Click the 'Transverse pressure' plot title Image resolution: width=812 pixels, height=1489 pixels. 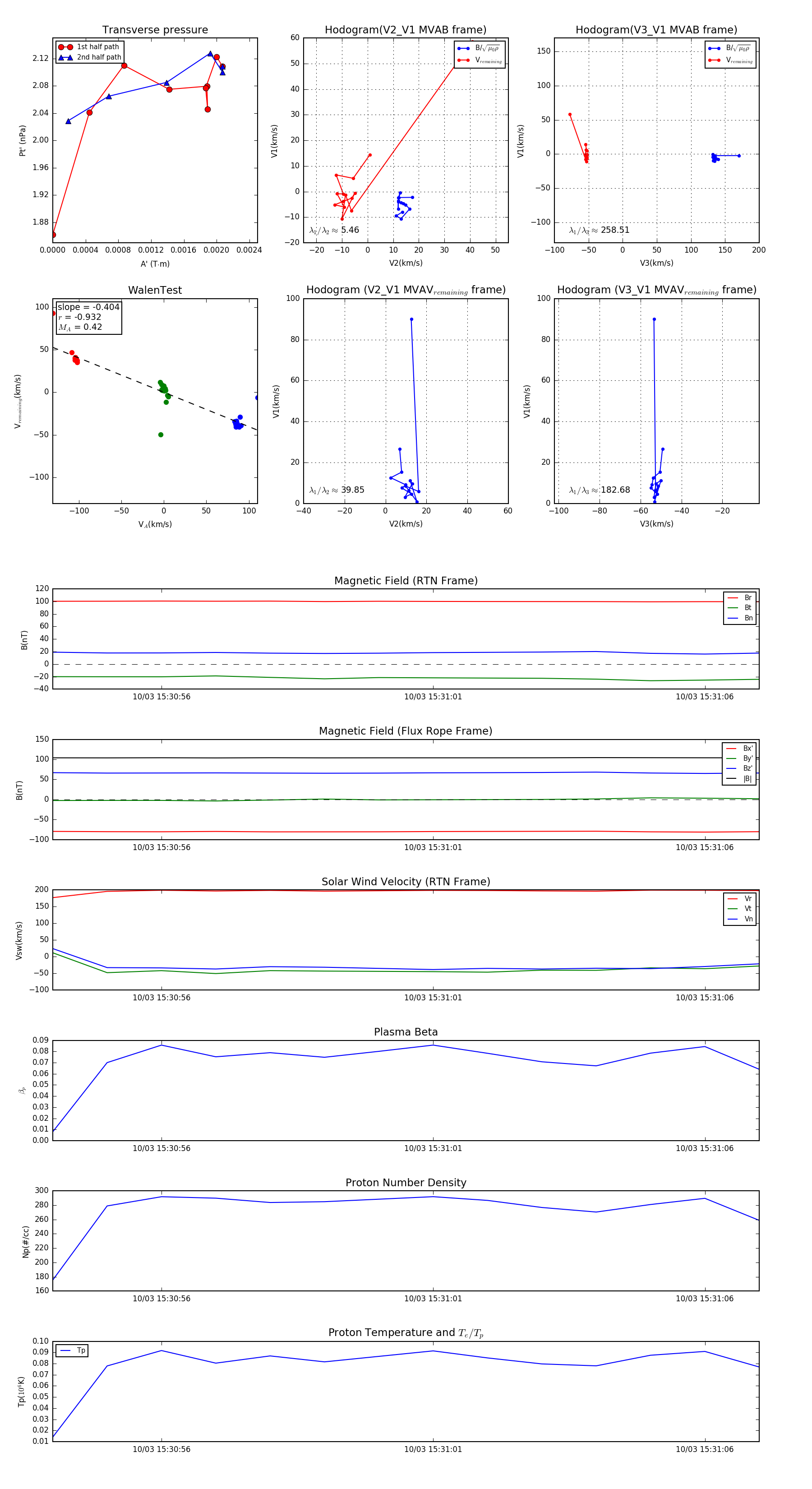point(155,30)
